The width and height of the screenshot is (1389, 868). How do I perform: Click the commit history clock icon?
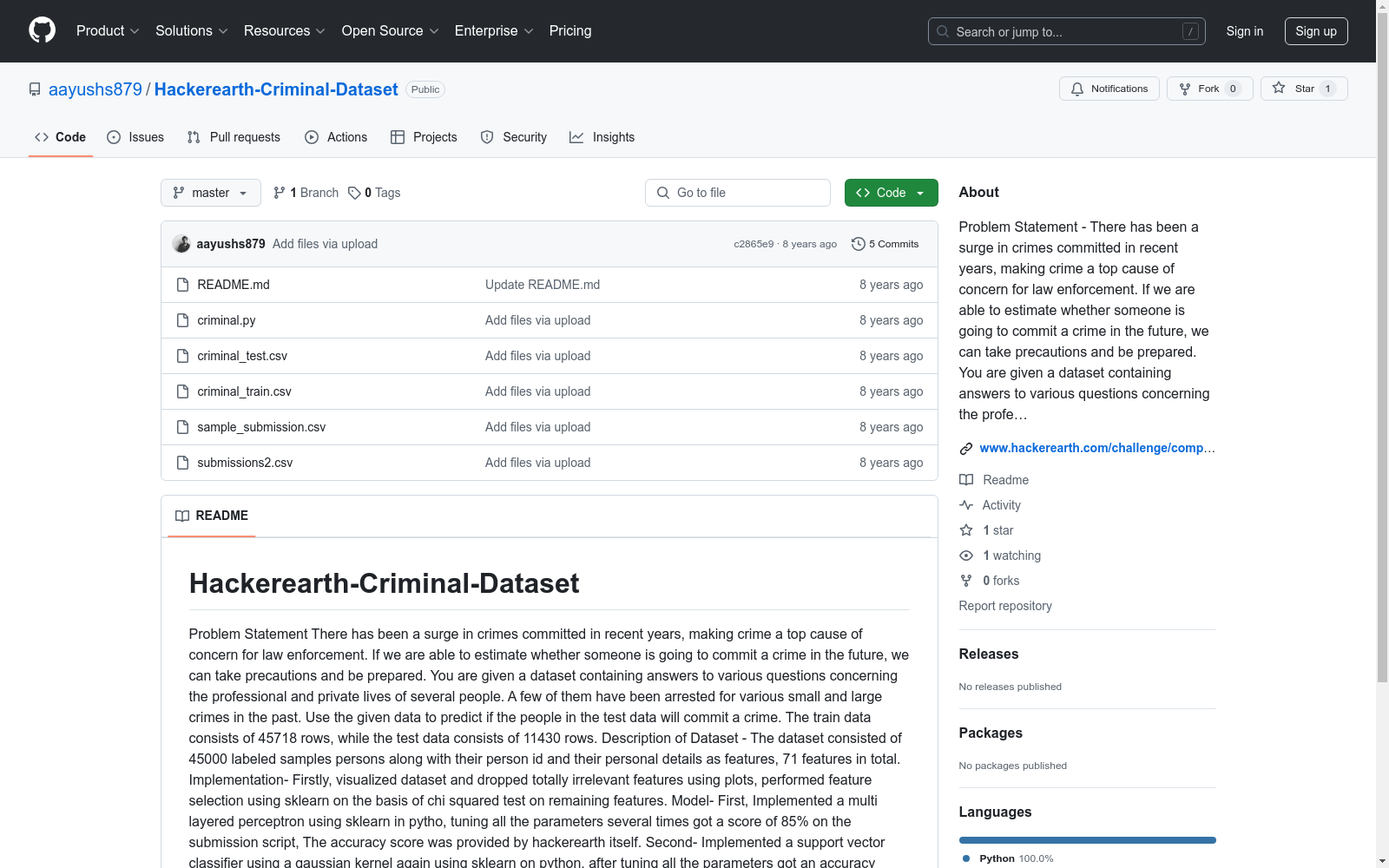pyautogui.click(x=859, y=244)
